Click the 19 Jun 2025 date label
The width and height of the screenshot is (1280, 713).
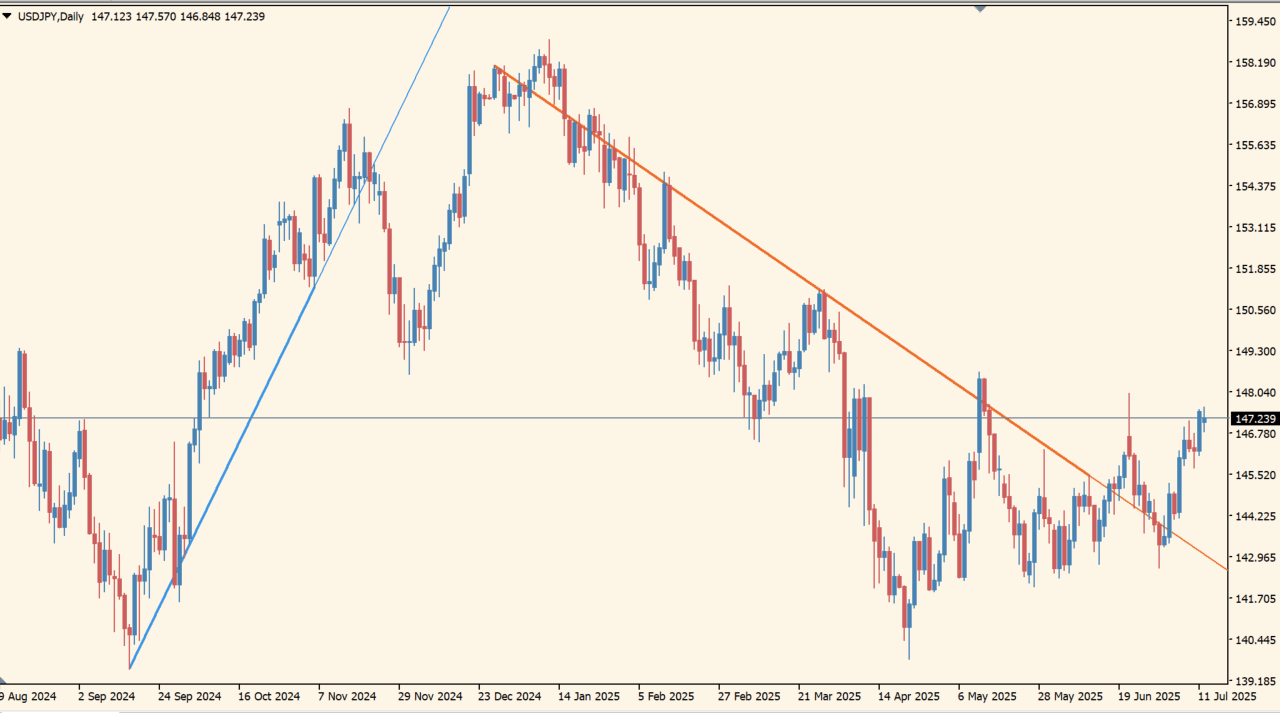tap(1149, 696)
